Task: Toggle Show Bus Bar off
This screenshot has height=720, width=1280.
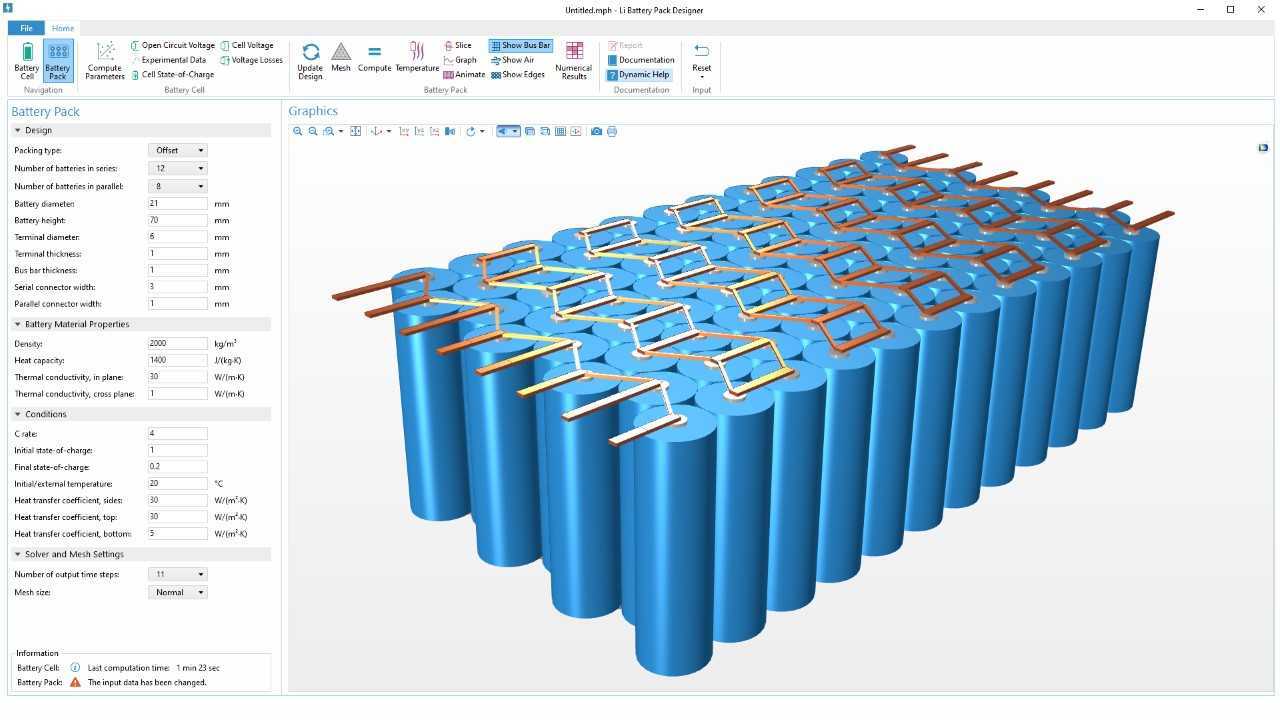Action: (x=519, y=45)
